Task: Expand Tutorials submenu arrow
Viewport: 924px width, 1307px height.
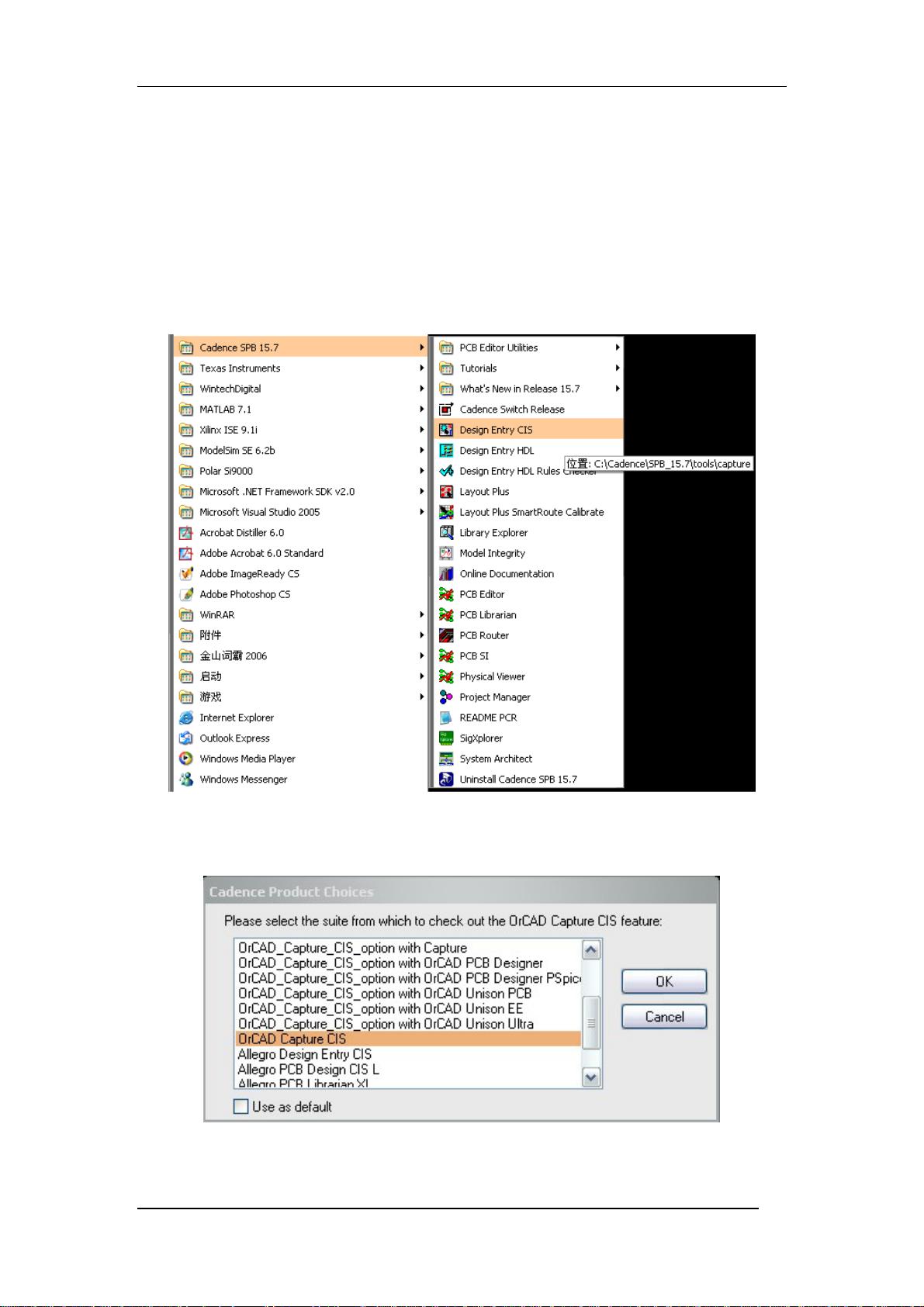Action: tap(618, 368)
